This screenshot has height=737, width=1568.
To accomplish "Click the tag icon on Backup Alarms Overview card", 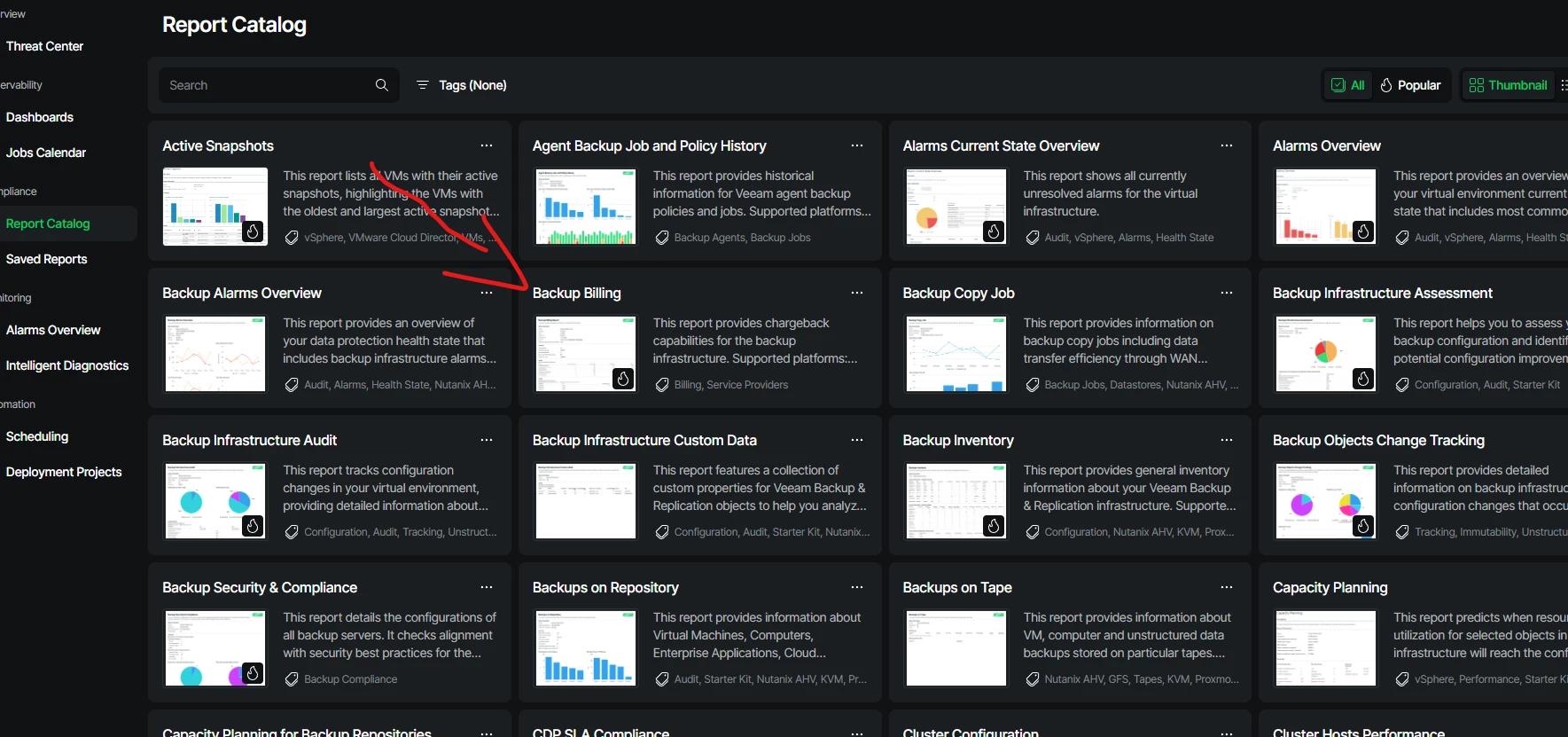I will [292, 385].
